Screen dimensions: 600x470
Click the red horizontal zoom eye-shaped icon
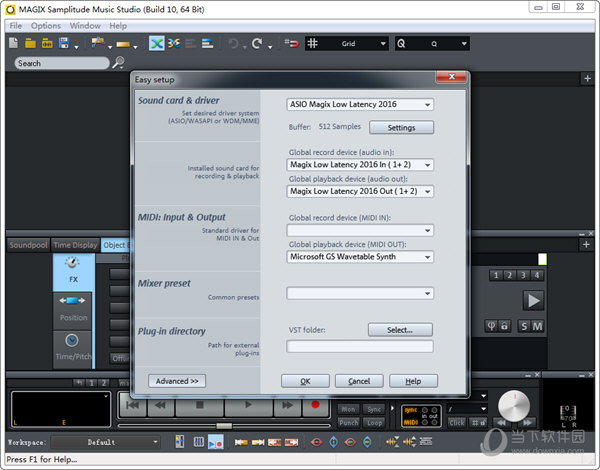[316, 442]
